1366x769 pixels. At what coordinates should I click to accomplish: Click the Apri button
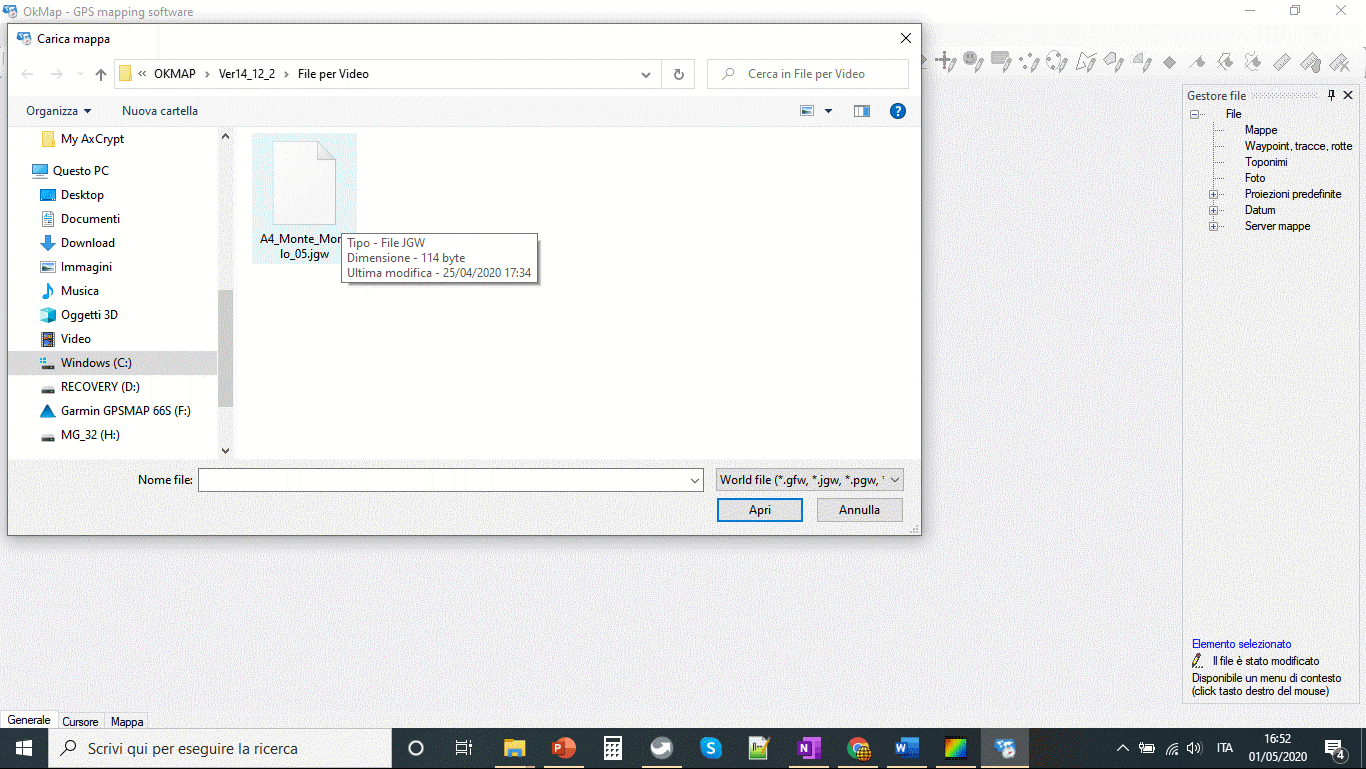760,510
